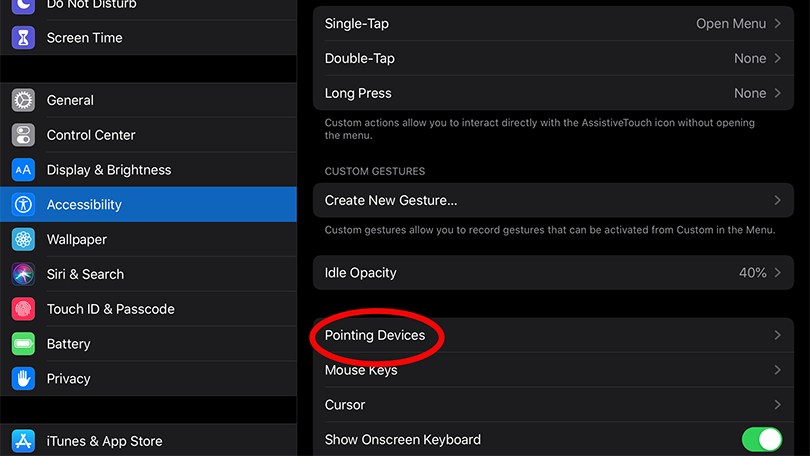Tap the Privacy hand icon
Viewport: 810px width, 456px height.
click(23, 379)
